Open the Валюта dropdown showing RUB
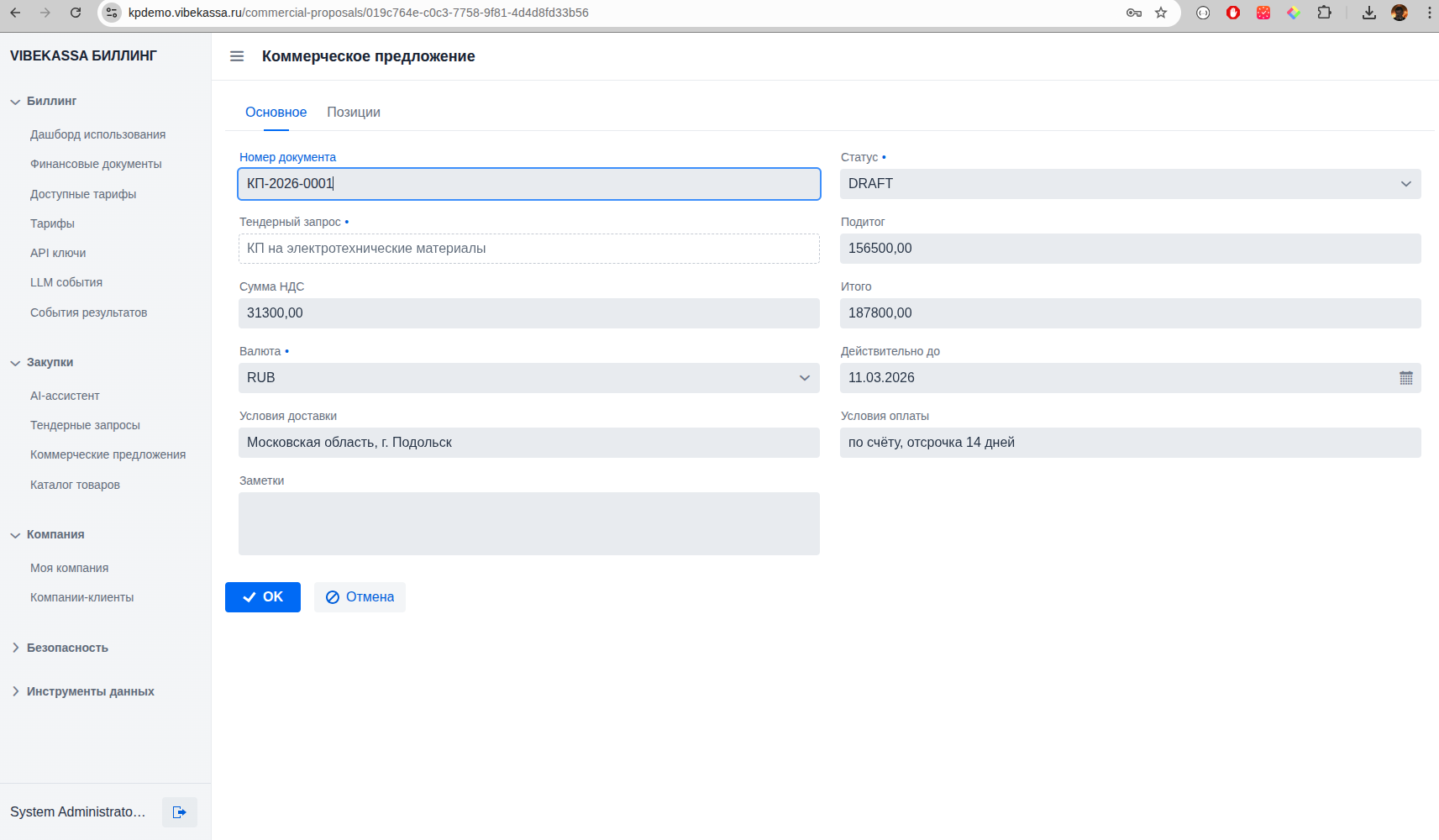This screenshot has width=1439, height=840. point(528,378)
